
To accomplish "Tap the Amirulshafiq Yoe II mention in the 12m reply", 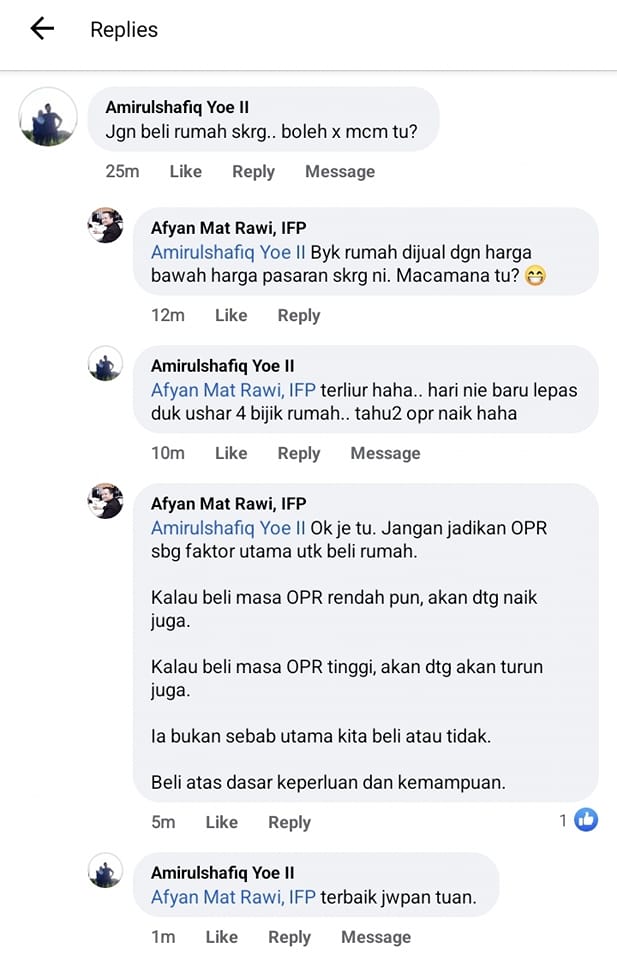I will (x=228, y=252).
